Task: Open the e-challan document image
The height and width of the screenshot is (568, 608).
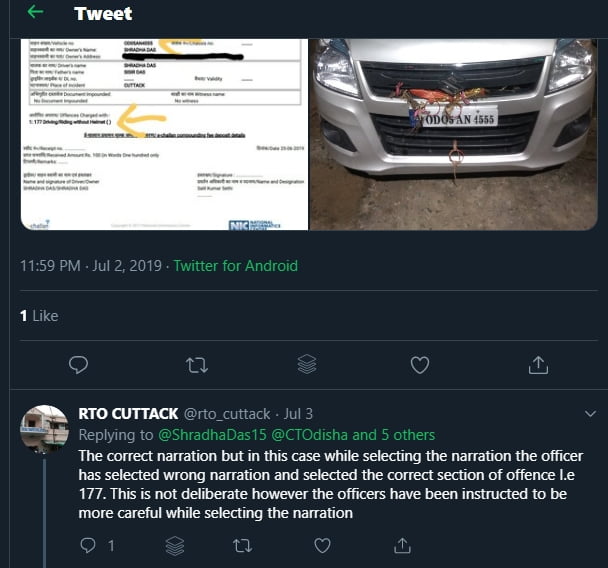Action: click(164, 134)
